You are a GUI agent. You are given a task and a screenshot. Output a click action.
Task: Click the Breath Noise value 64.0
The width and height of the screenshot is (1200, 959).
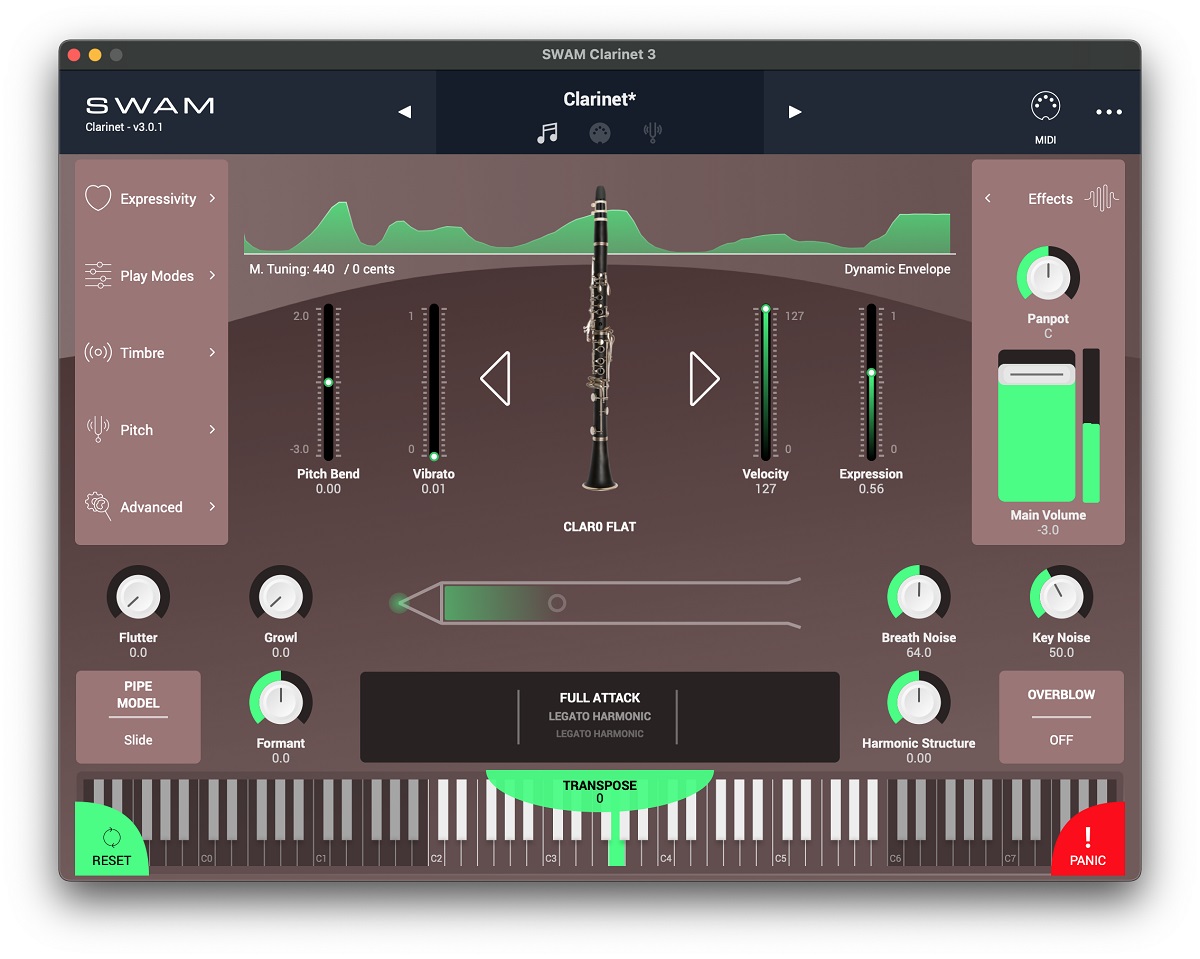pyautogui.click(x=919, y=653)
